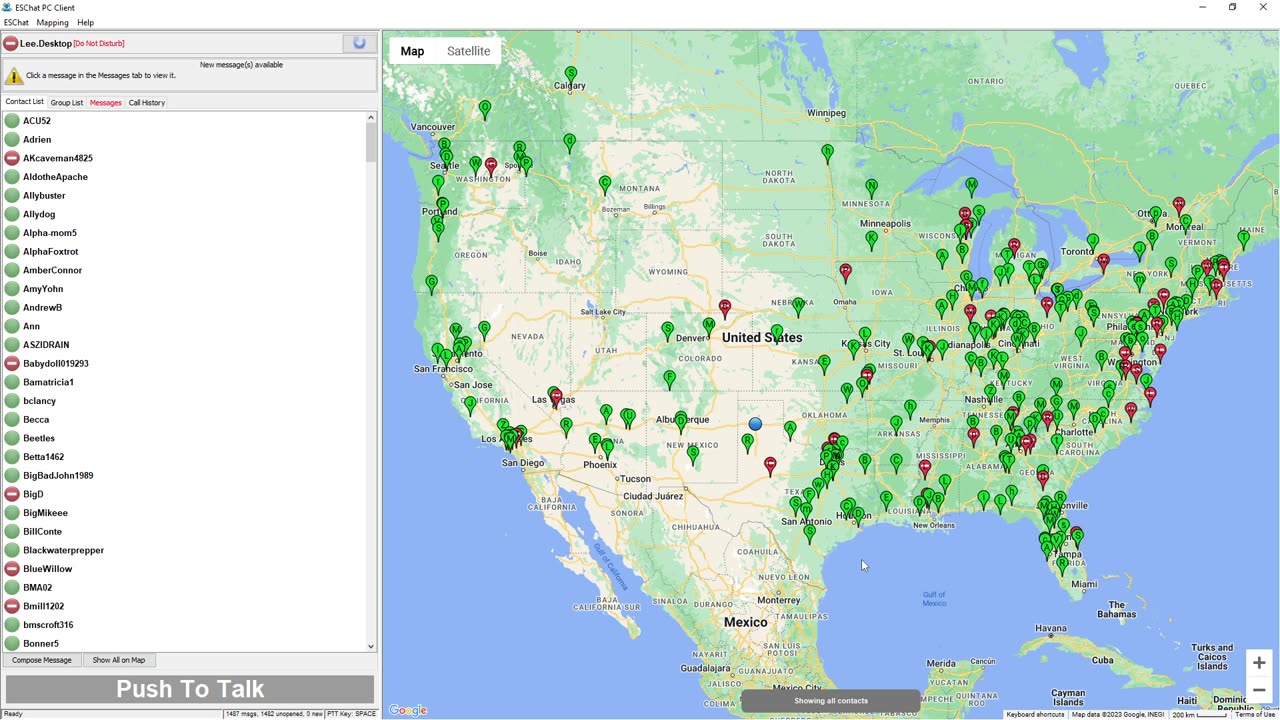Click the warning icon in the message notice

14,75
